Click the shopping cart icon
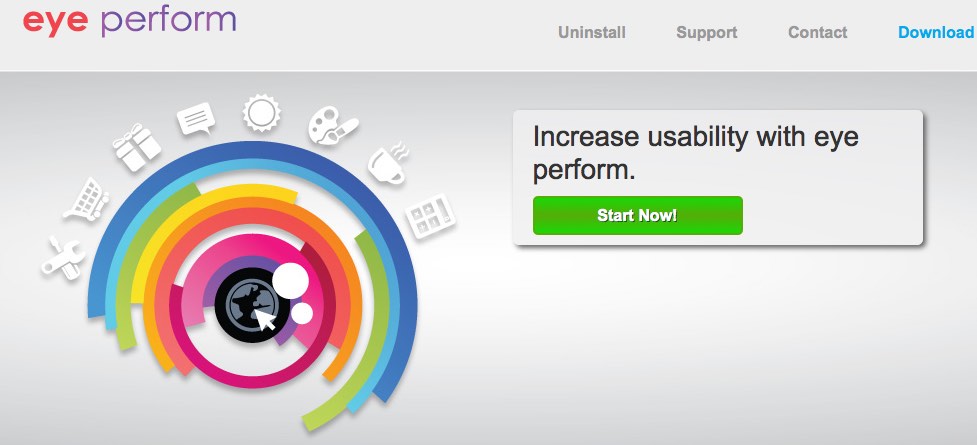 tap(87, 199)
